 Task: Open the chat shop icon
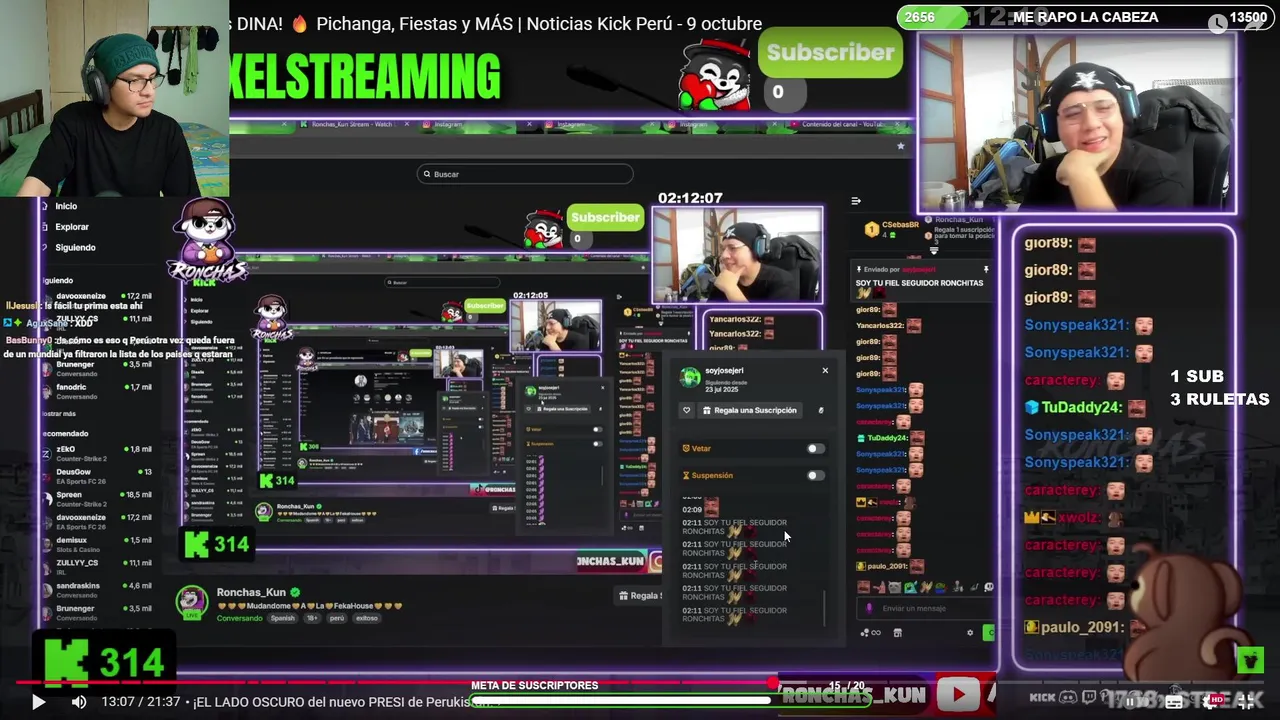coord(897,632)
